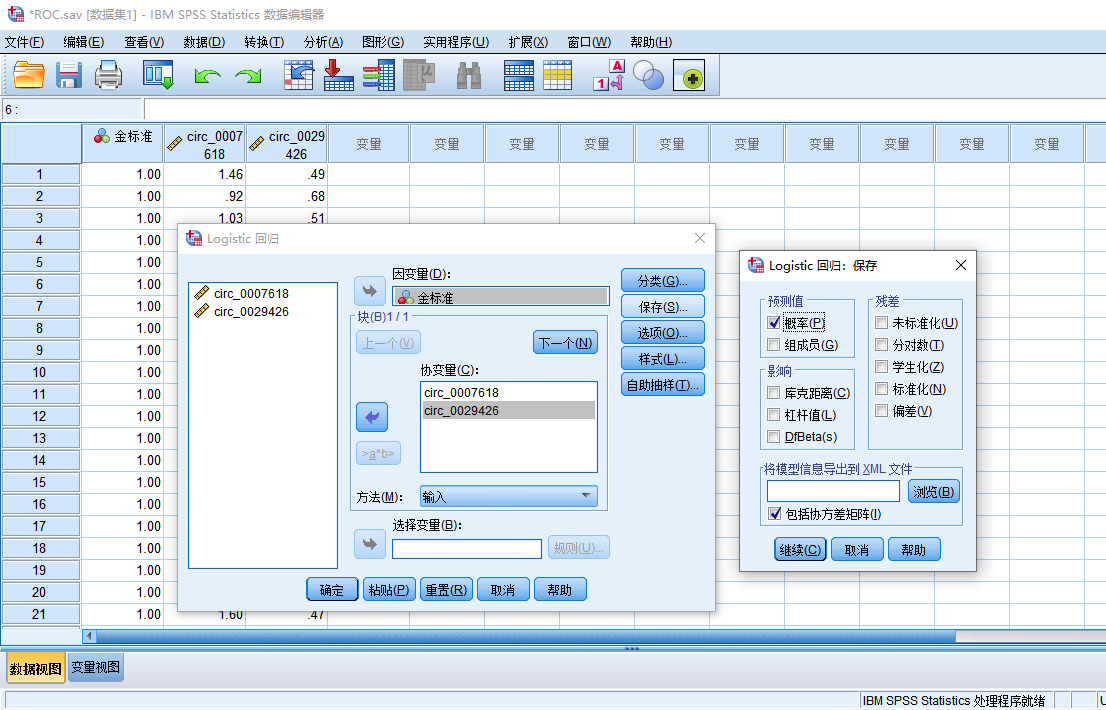Go to case toolbar icon

pos(298,75)
